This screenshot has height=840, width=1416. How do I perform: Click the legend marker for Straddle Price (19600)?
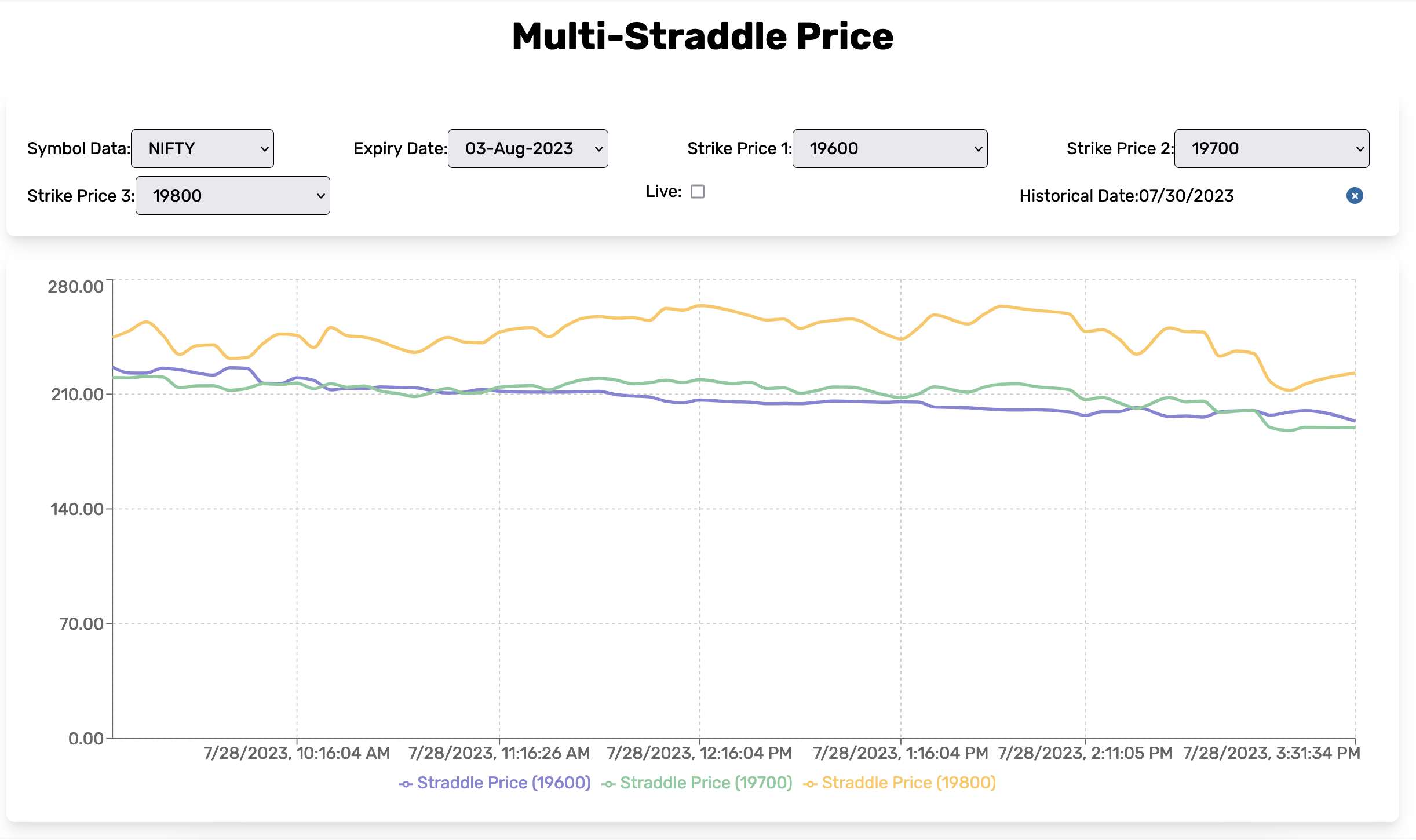406,782
